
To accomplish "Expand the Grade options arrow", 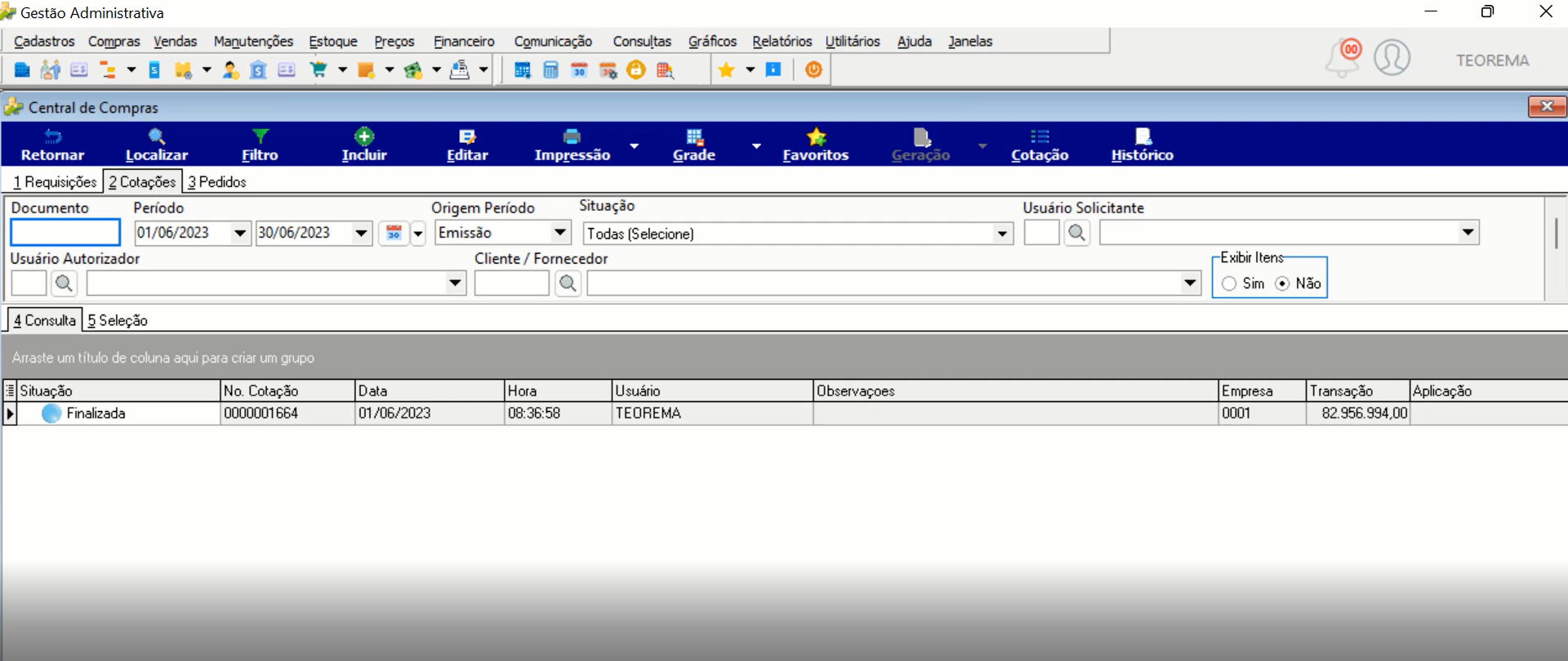I will (x=756, y=145).
